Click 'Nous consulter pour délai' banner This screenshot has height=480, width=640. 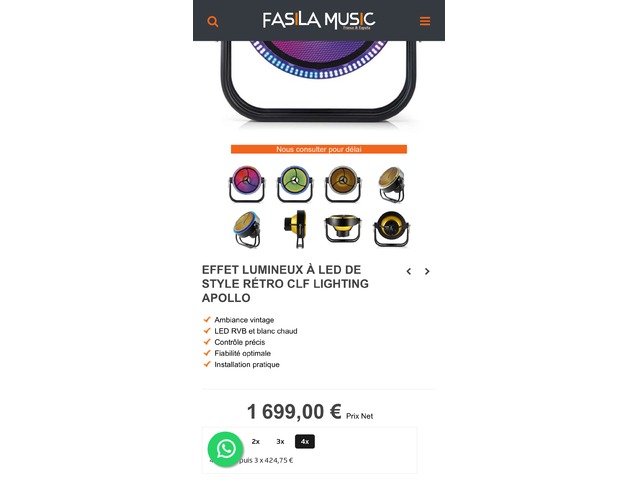point(319,149)
